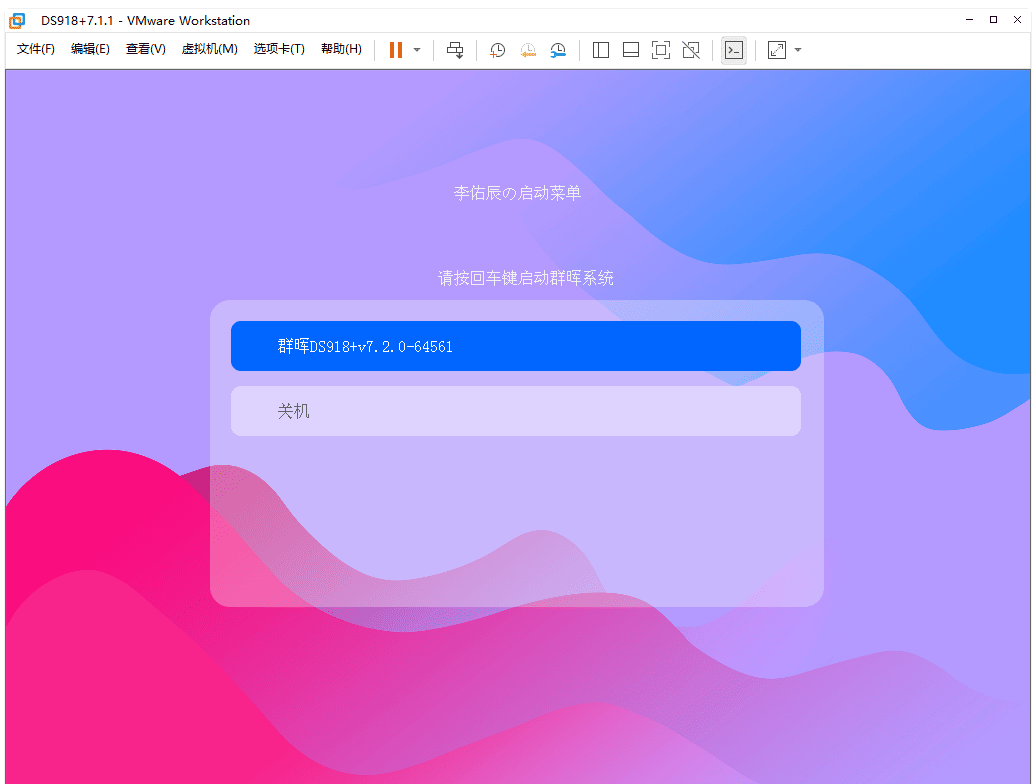Screen dimensions: 1033x784
Task: Click the highlighted console toolbar icon
Action: coord(733,50)
